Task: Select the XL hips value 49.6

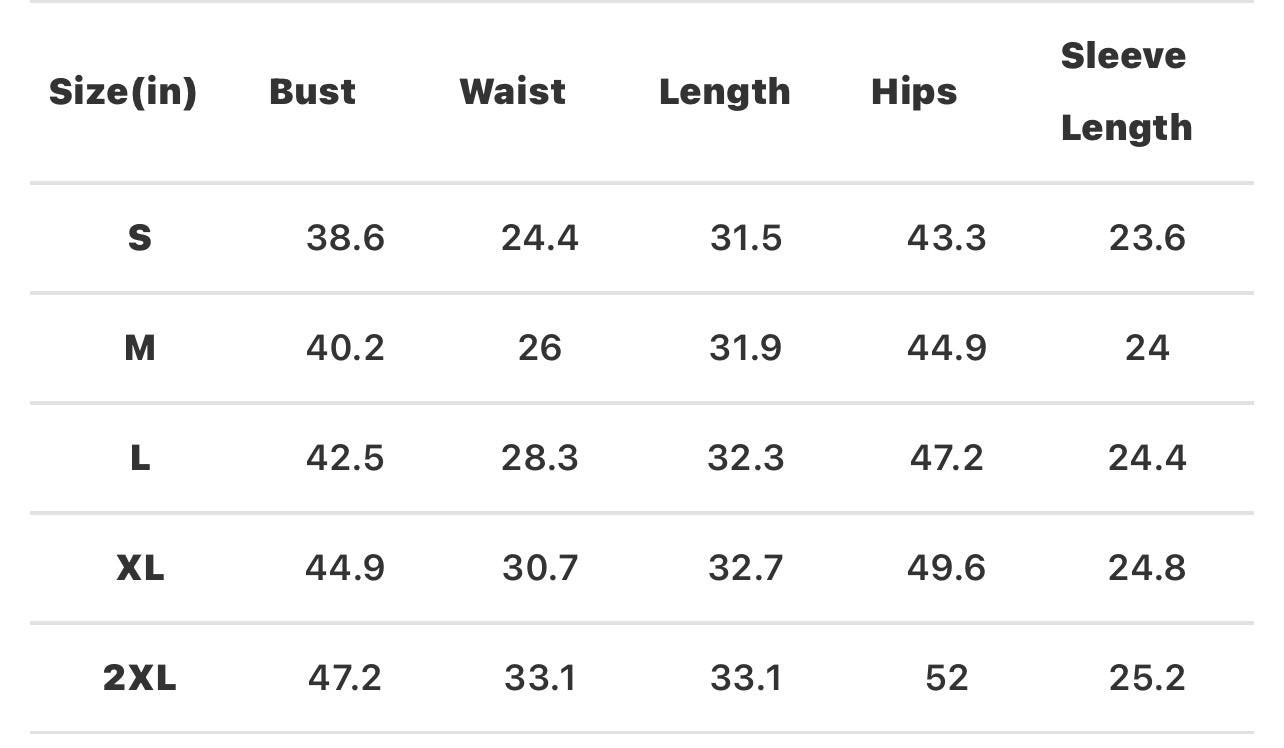Action: tap(946, 568)
